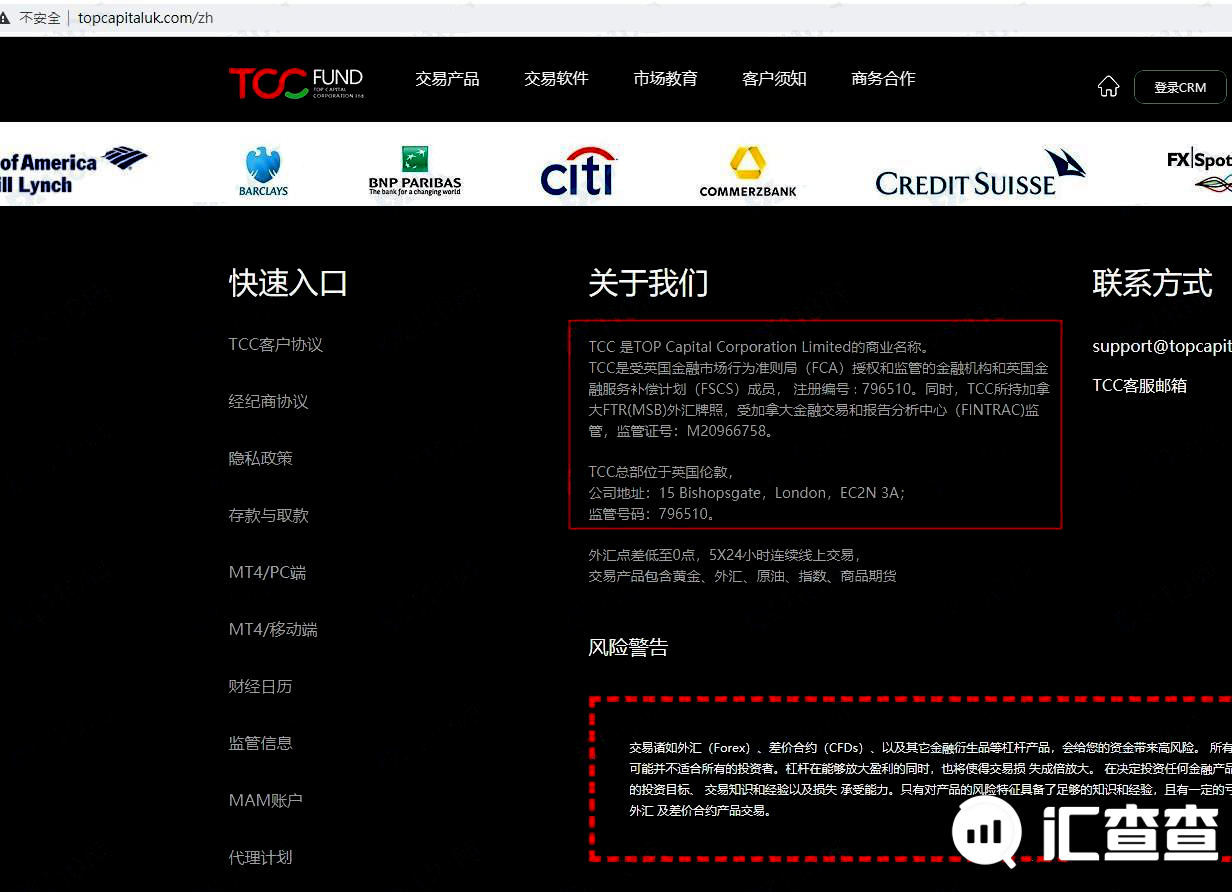Open the 隐私政策 link
Image resolution: width=1232 pixels, height=892 pixels.
coord(260,458)
